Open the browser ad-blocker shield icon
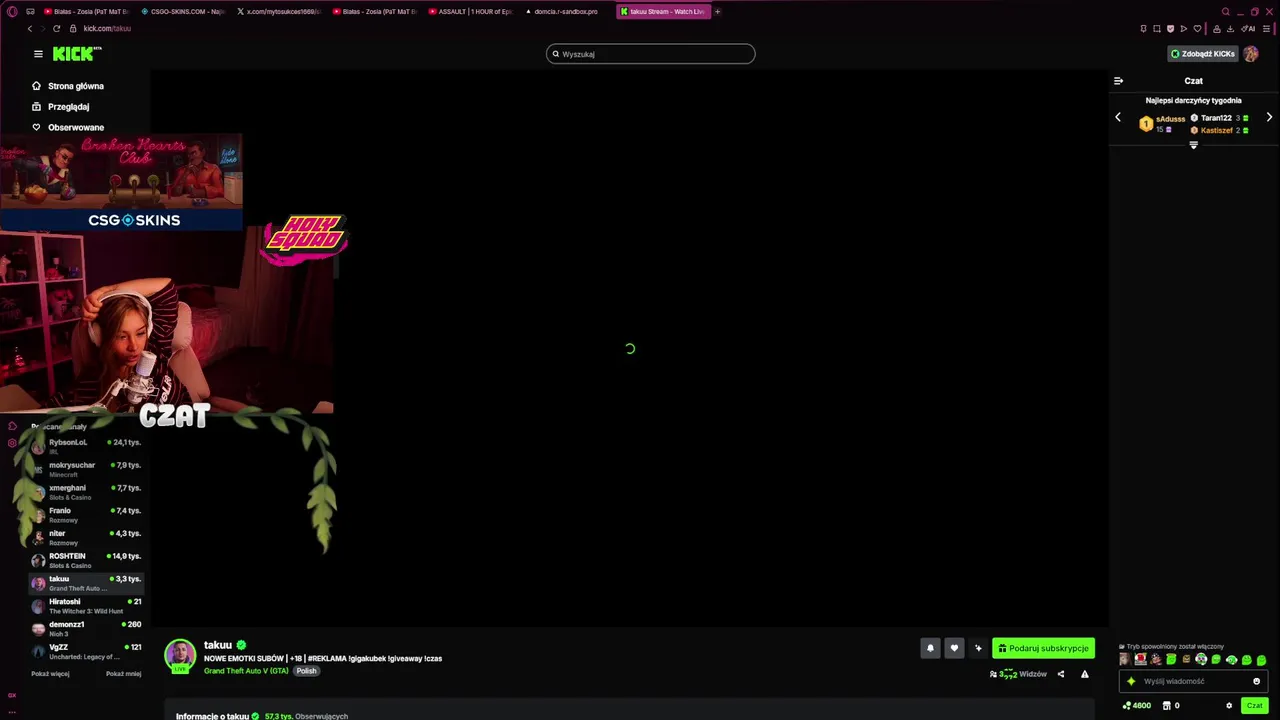 pyautogui.click(x=1170, y=28)
